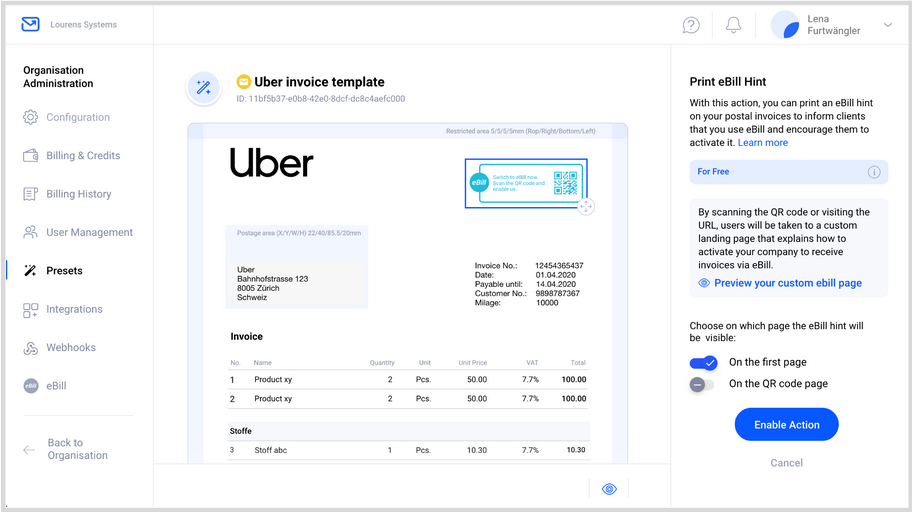912x512 pixels.
Task: Open notifications bell icon
Action: pos(733,25)
